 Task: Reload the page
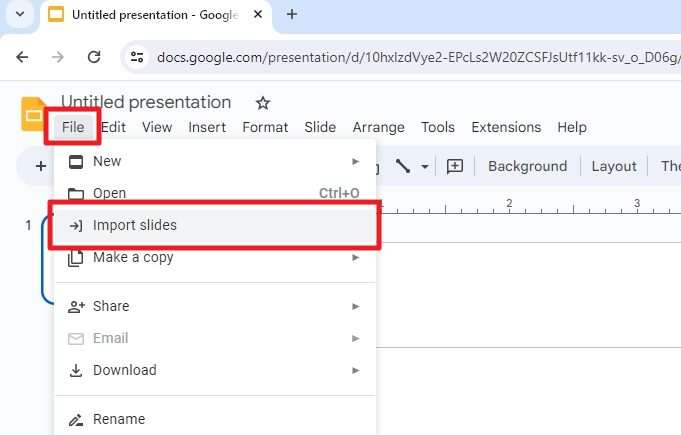pyautogui.click(x=94, y=57)
